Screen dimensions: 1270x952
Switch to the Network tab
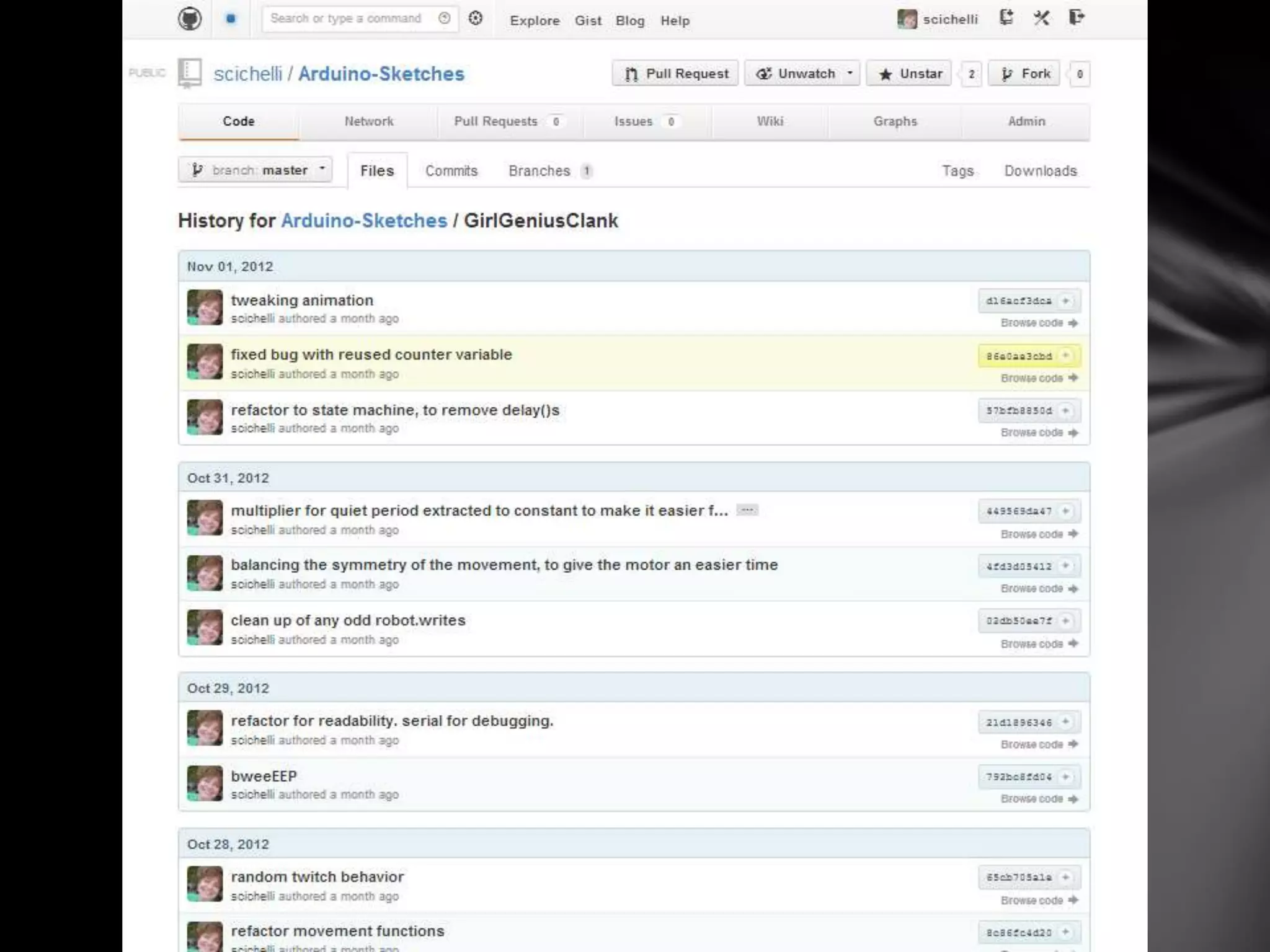click(369, 121)
